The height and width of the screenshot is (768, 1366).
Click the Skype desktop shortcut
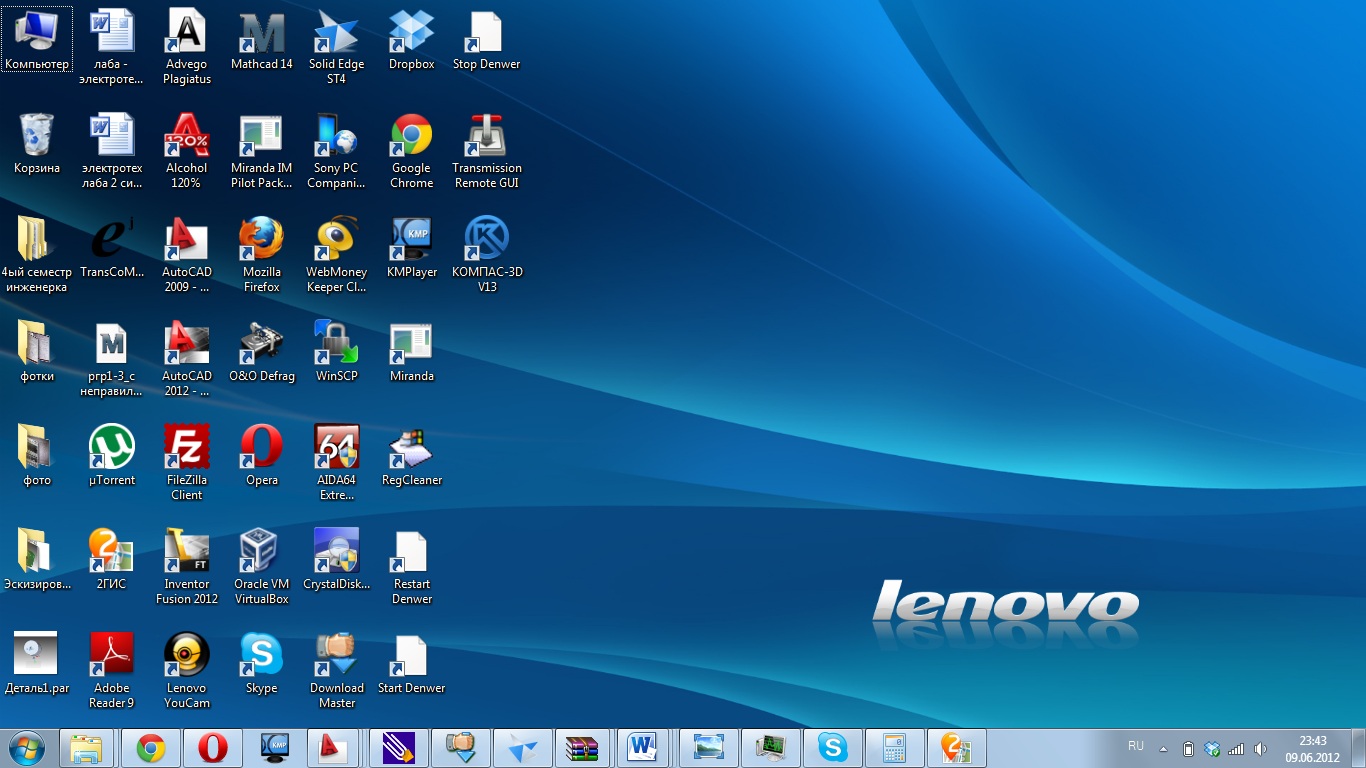pyautogui.click(x=262, y=664)
